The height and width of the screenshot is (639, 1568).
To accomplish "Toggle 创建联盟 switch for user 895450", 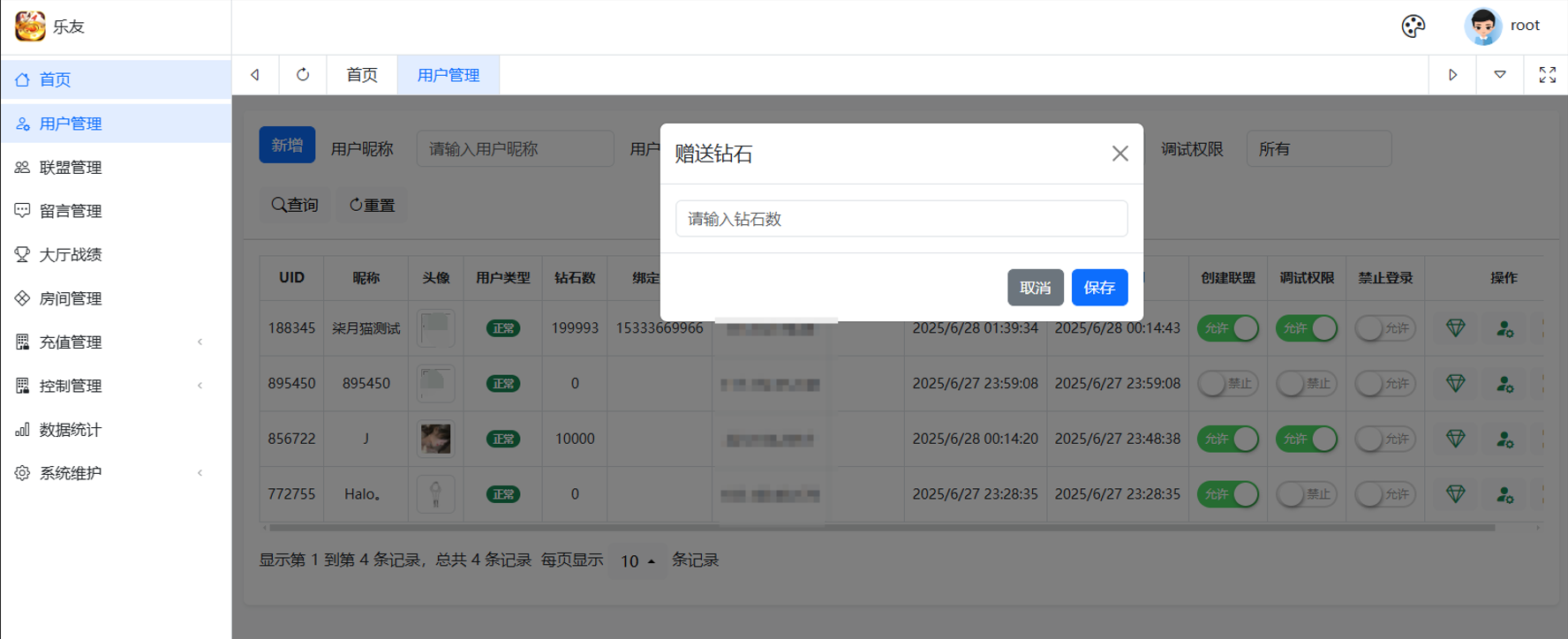I will [1227, 384].
